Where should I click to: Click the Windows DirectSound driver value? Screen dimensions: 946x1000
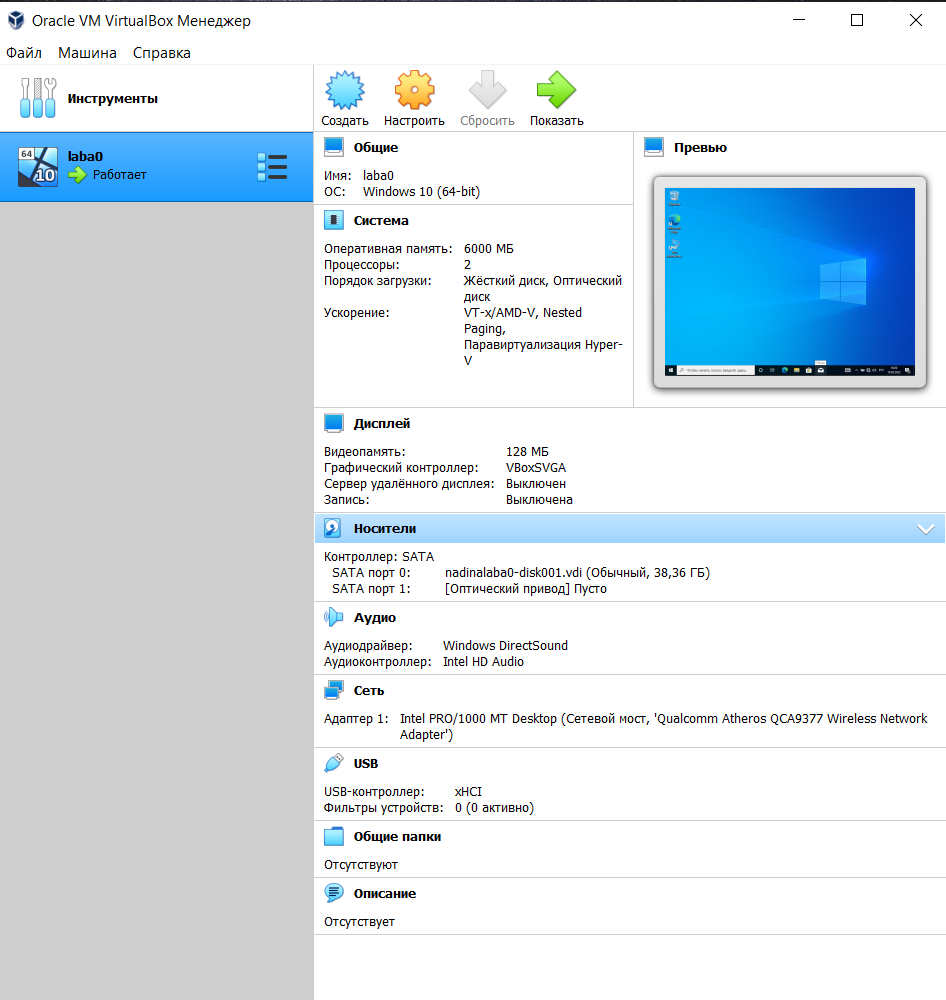(505, 645)
